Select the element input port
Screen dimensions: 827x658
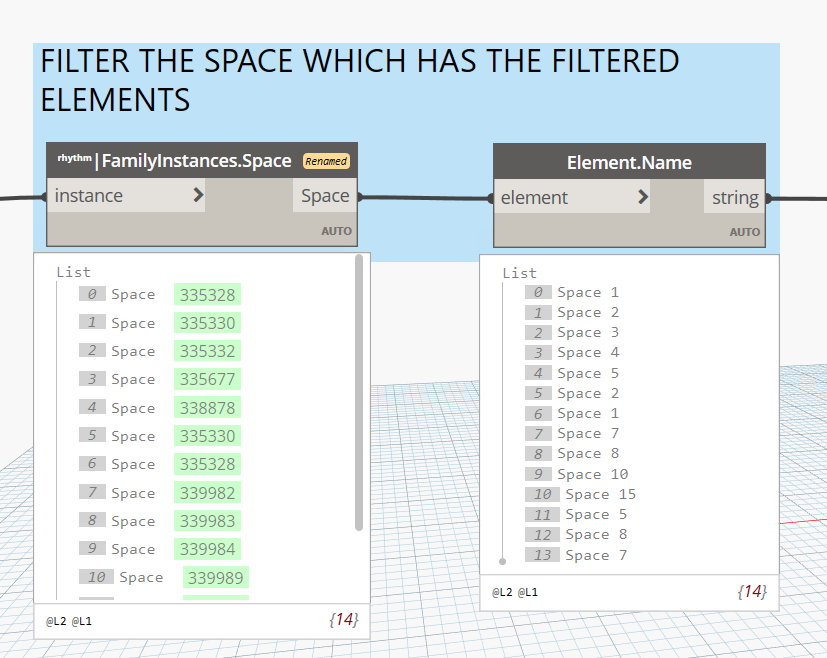tap(572, 197)
